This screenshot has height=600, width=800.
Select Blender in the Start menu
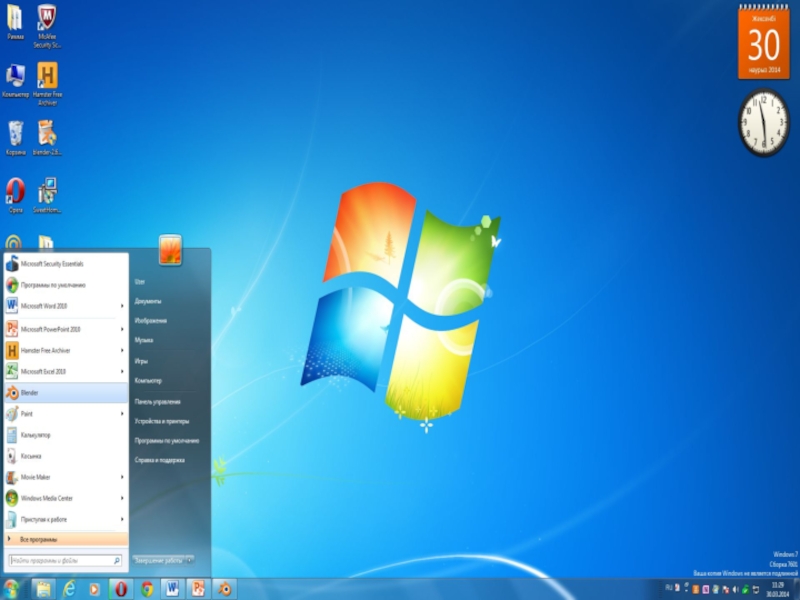66,393
